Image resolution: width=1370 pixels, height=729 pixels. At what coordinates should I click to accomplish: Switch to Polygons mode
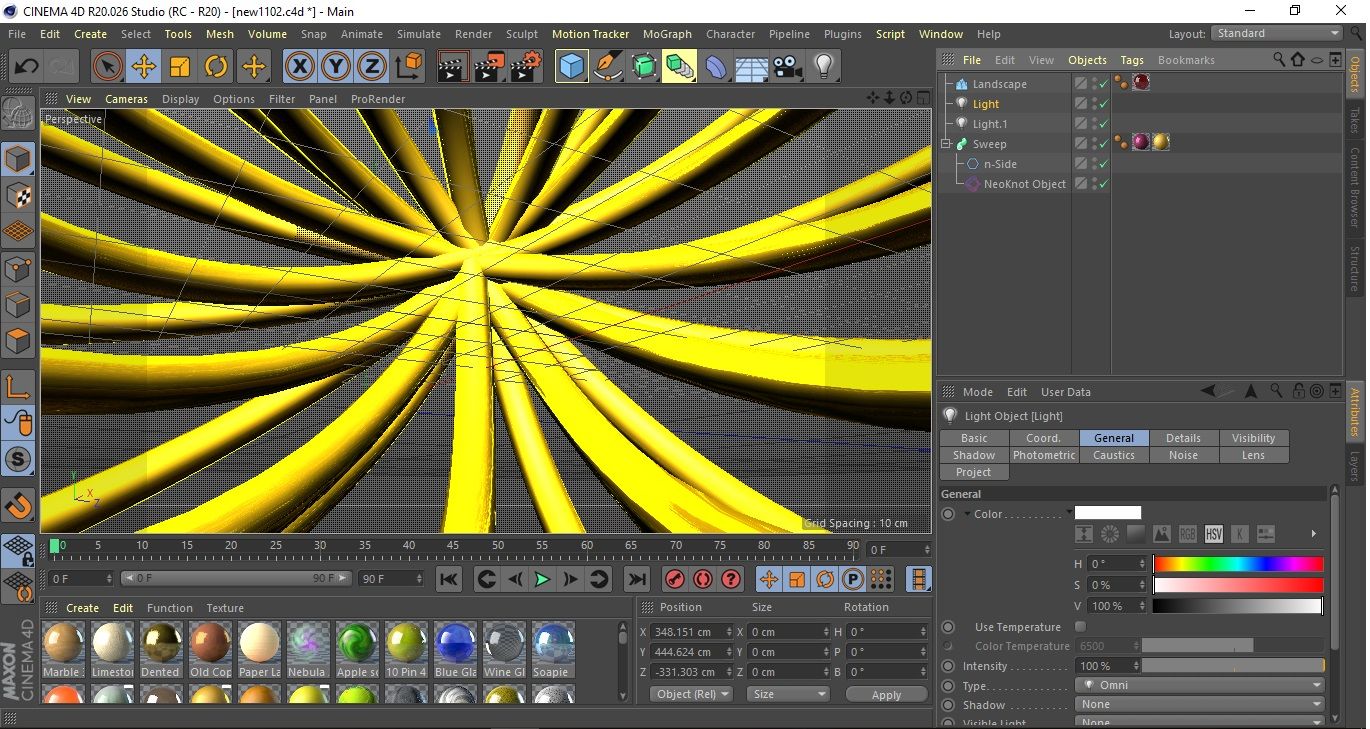(18, 341)
